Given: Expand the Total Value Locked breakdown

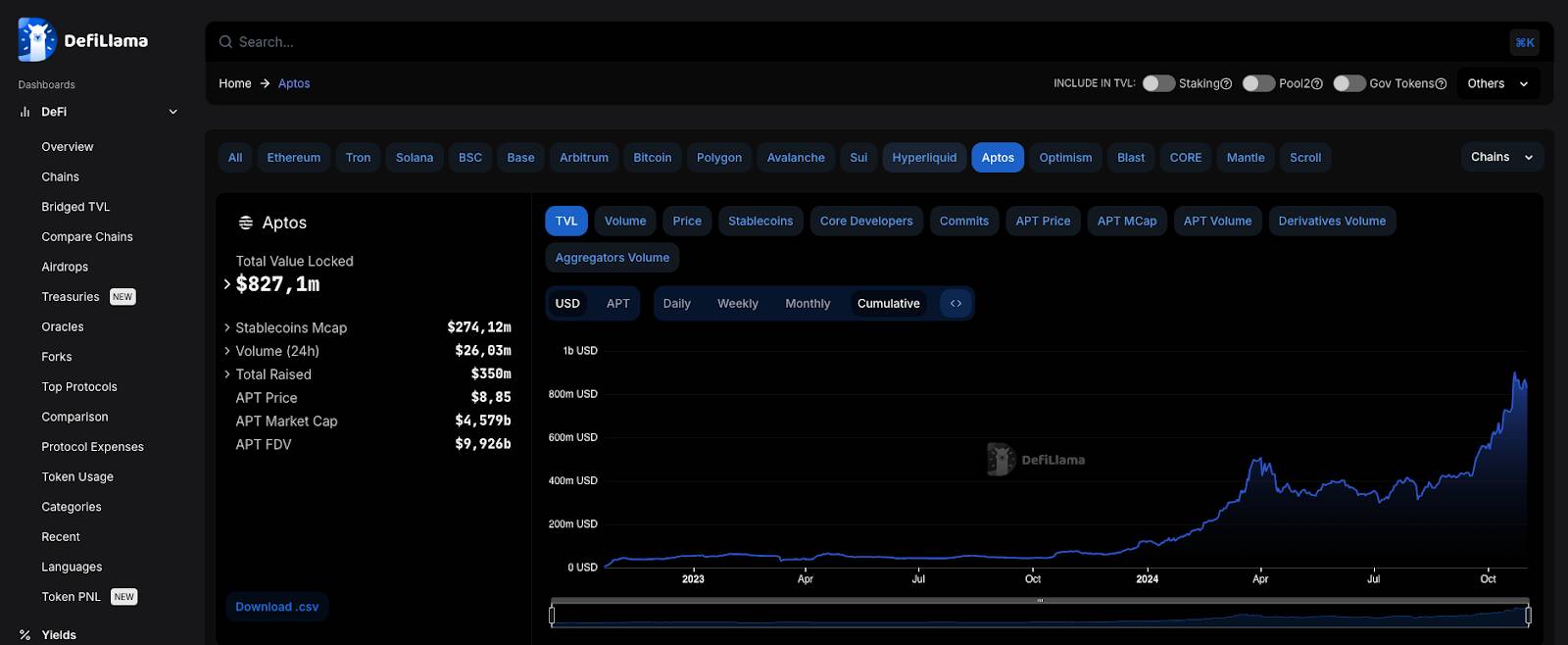Looking at the screenshot, I should point(227,284).
